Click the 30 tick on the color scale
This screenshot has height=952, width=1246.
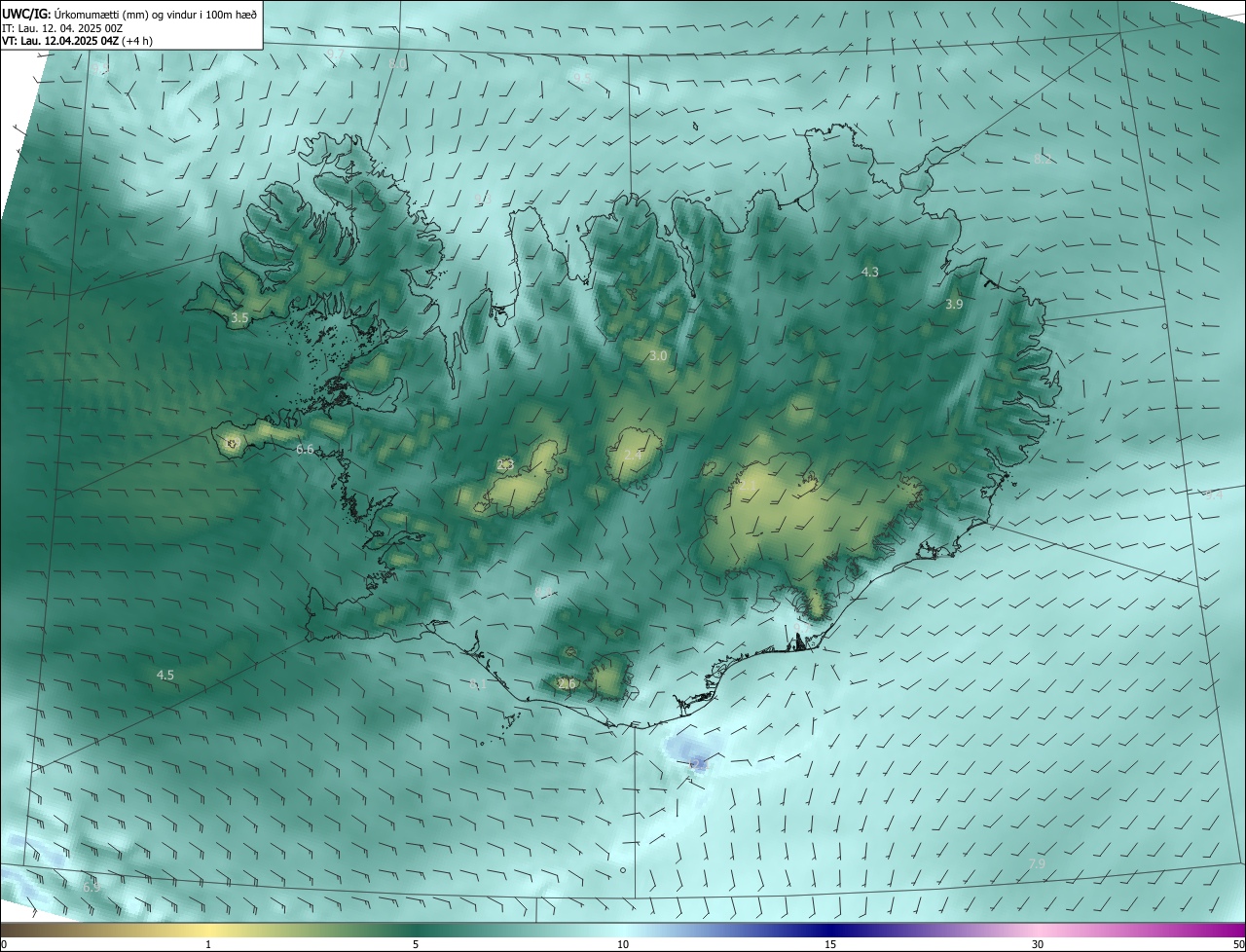(1038, 944)
